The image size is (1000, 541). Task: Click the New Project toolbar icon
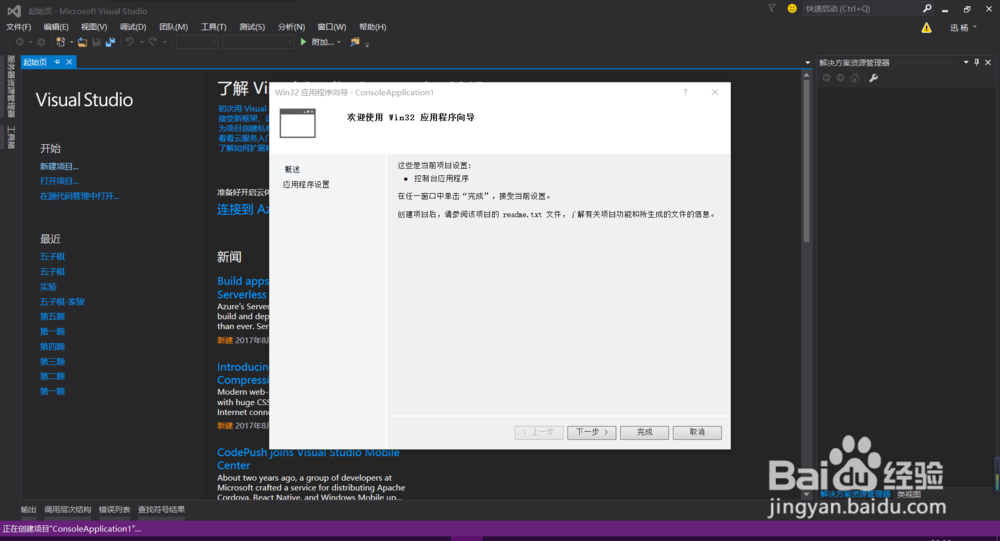pos(61,42)
